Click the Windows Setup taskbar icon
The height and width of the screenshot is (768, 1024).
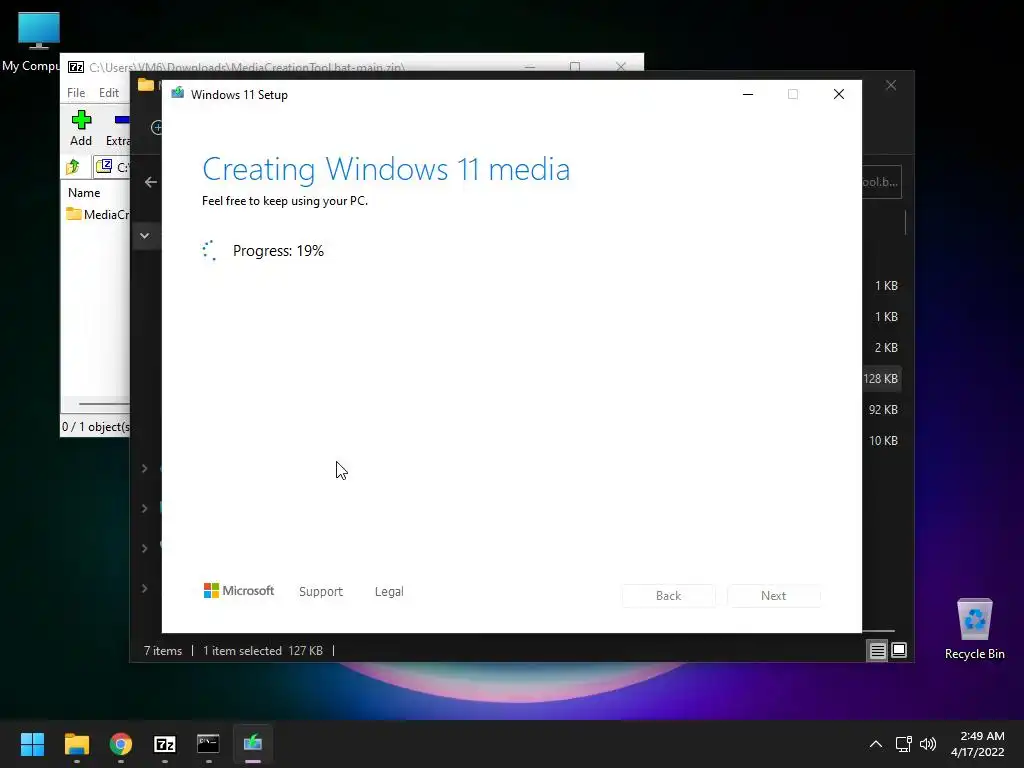click(x=253, y=744)
